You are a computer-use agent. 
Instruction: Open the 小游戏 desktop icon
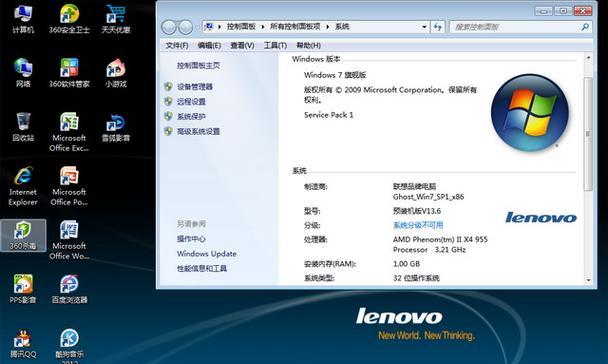tap(116, 72)
